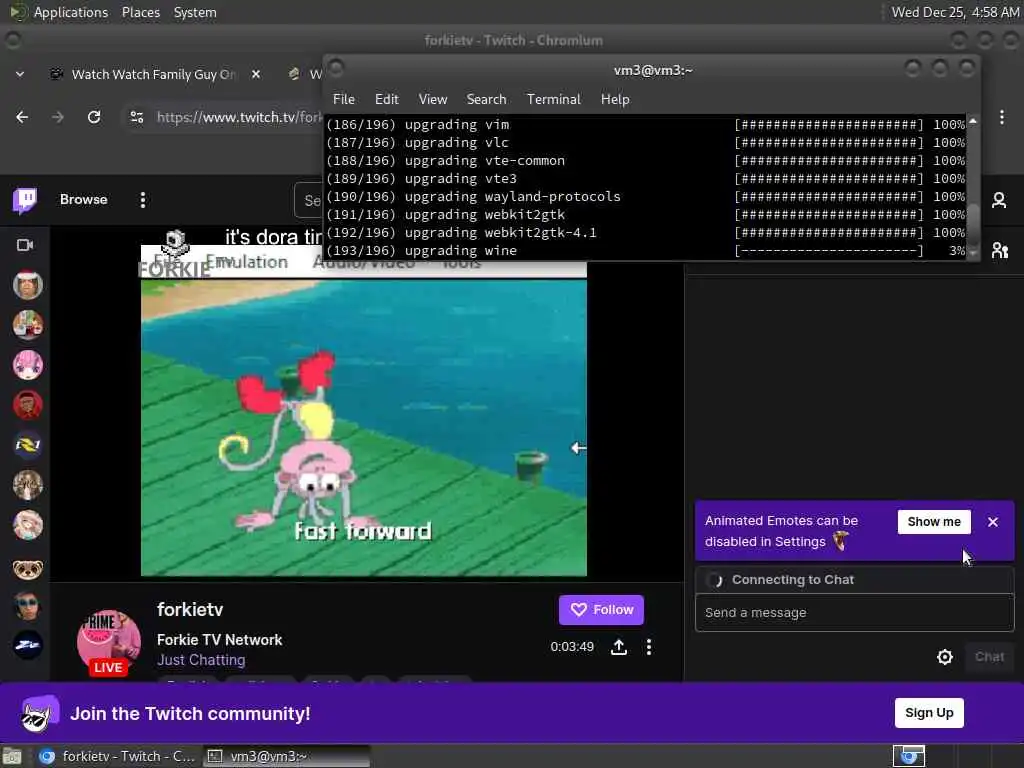
Task: Open the Twitch more options dots beside Browse
Action: coord(142,200)
